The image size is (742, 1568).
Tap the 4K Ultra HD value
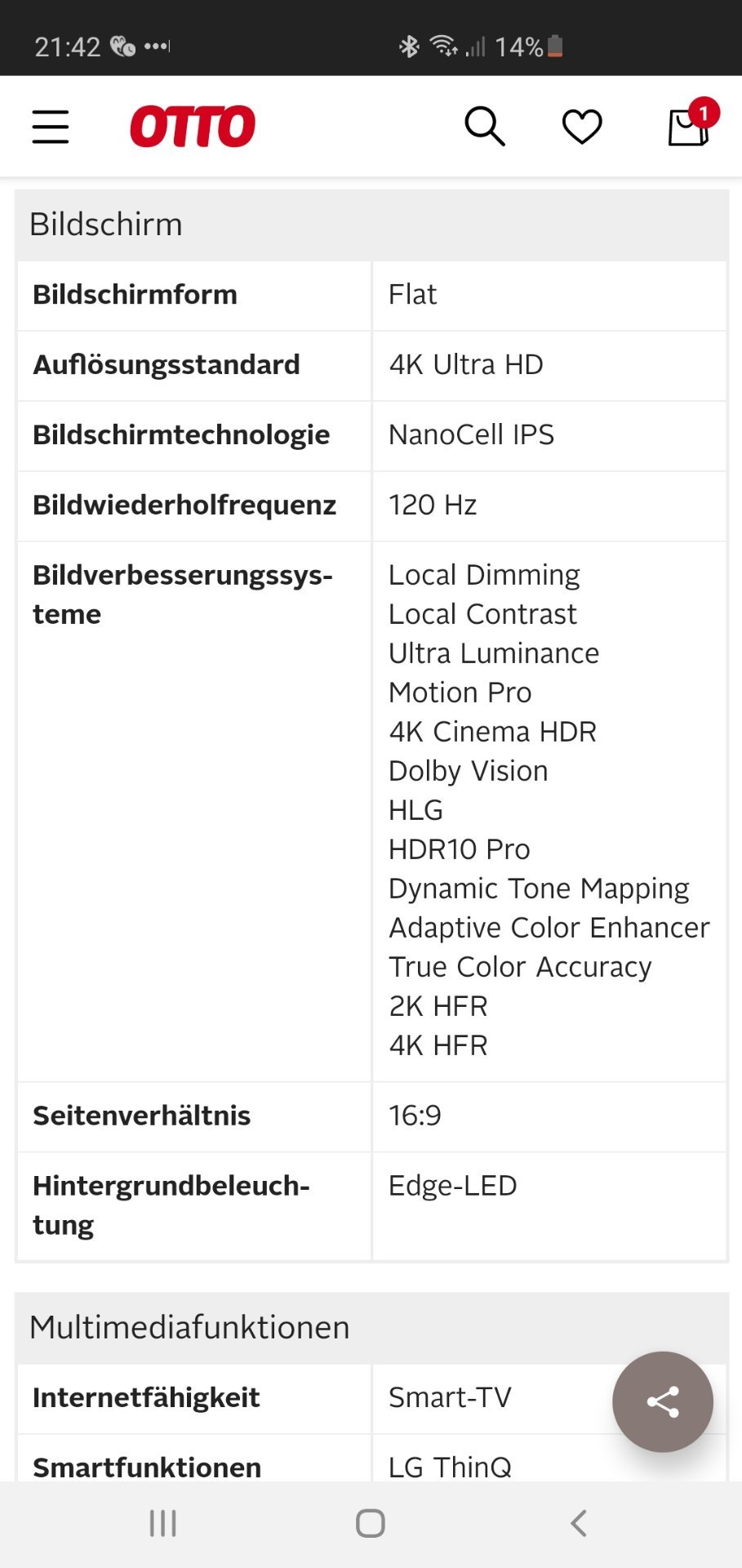[466, 365]
